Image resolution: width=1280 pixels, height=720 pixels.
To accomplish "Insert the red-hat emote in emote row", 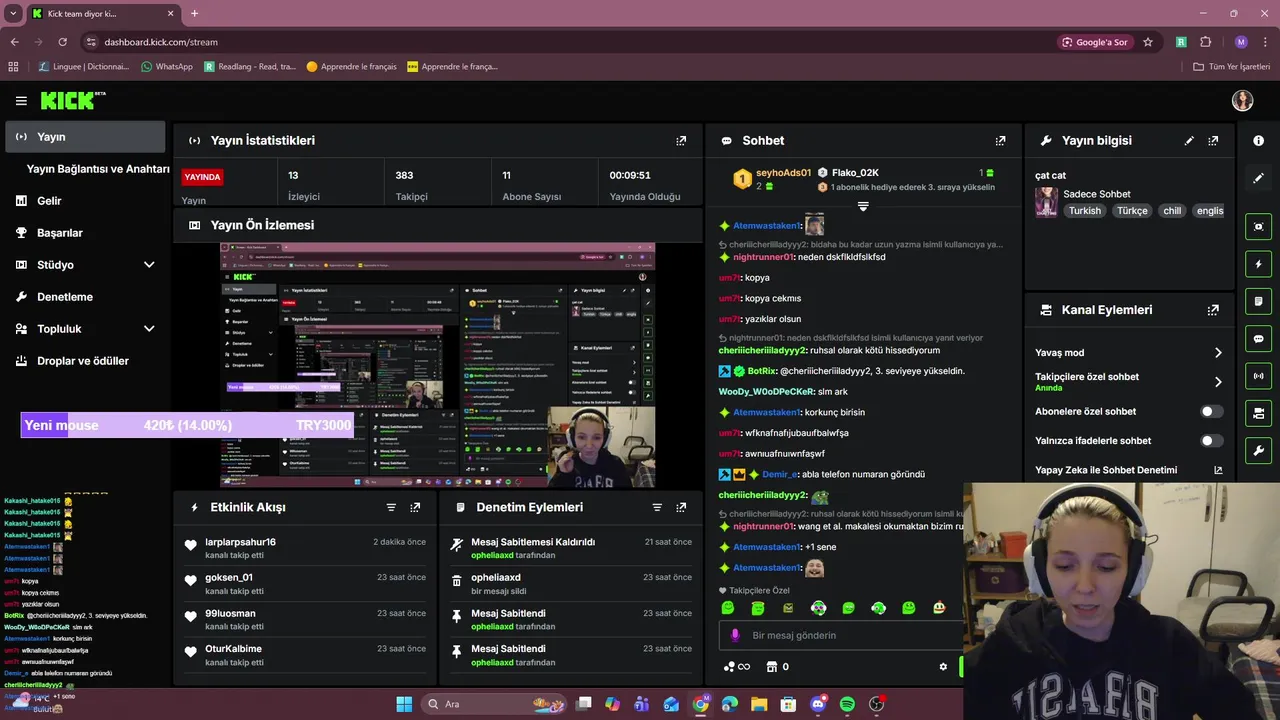I will pos(939,608).
